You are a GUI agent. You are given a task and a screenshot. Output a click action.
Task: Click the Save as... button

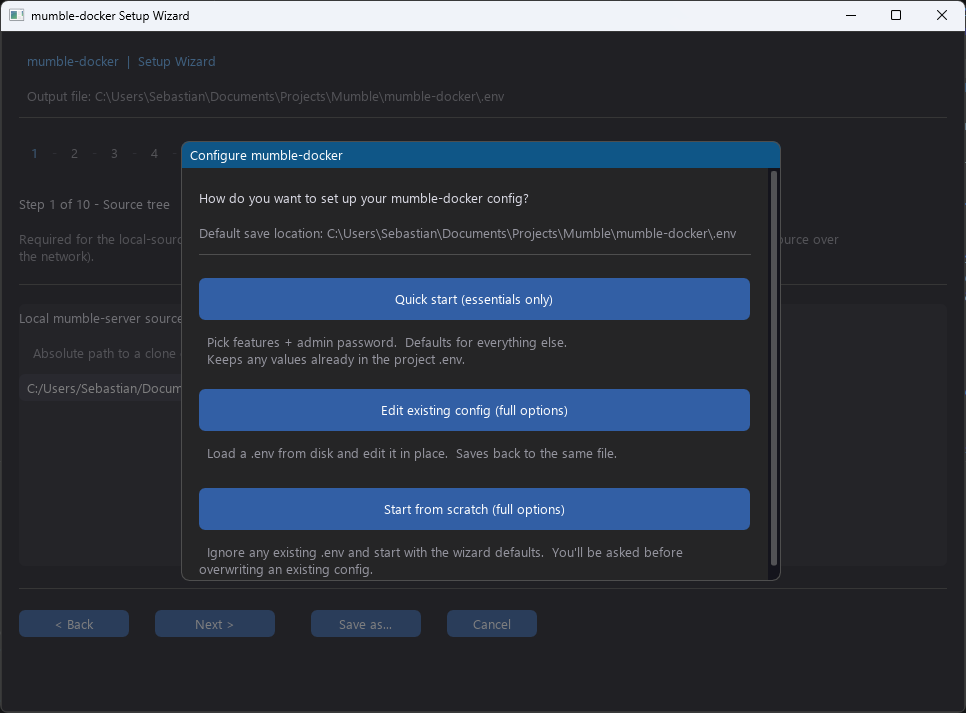(x=365, y=624)
